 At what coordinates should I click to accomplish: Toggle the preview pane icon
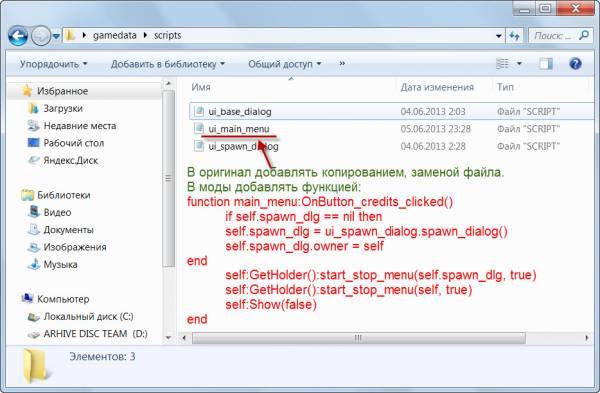pyautogui.click(x=546, y=64)
